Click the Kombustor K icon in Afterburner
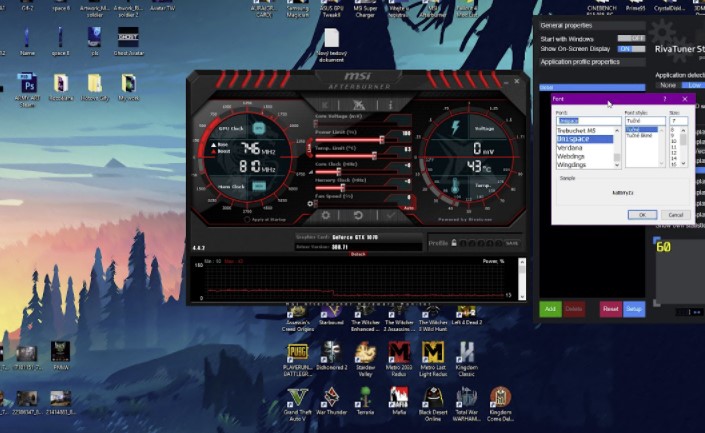Image resolution: width=705 pixels, height=433 pixels. click(x=325, y=105)
